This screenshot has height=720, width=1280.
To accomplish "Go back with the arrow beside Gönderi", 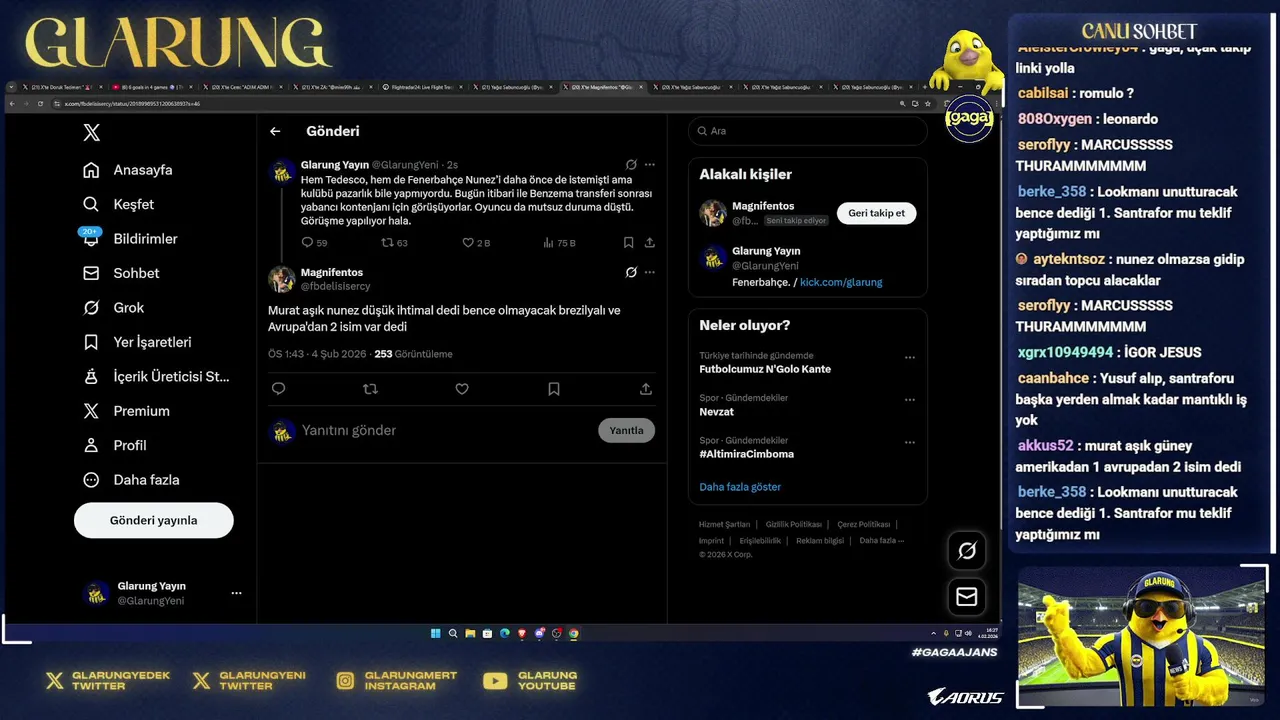I will [275, 131].
